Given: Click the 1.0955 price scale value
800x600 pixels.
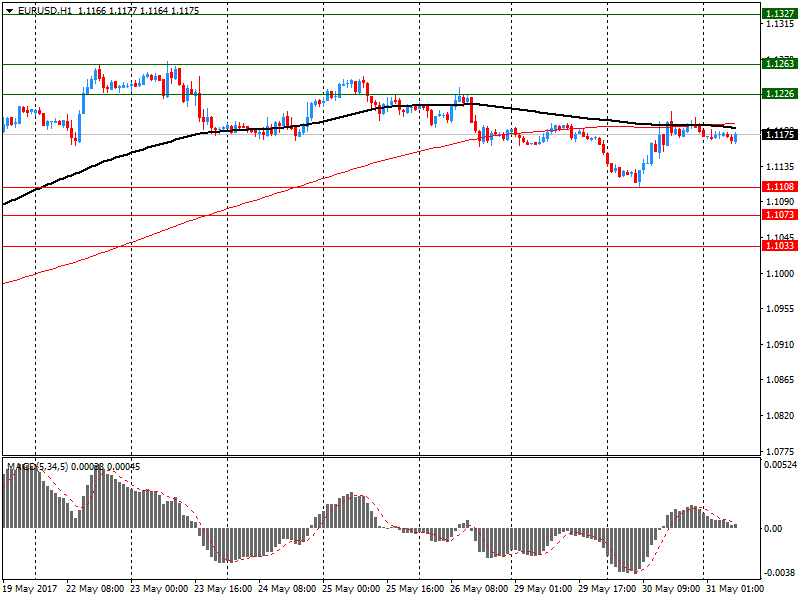Looking at the screenshot, I should tap(780, 309).
